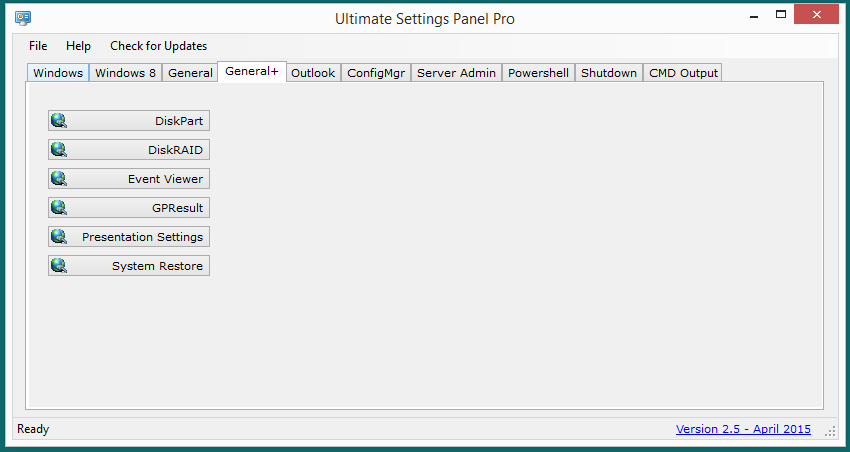Show the CMD Output tab
850x452 pixels.
tap(683, 73)
